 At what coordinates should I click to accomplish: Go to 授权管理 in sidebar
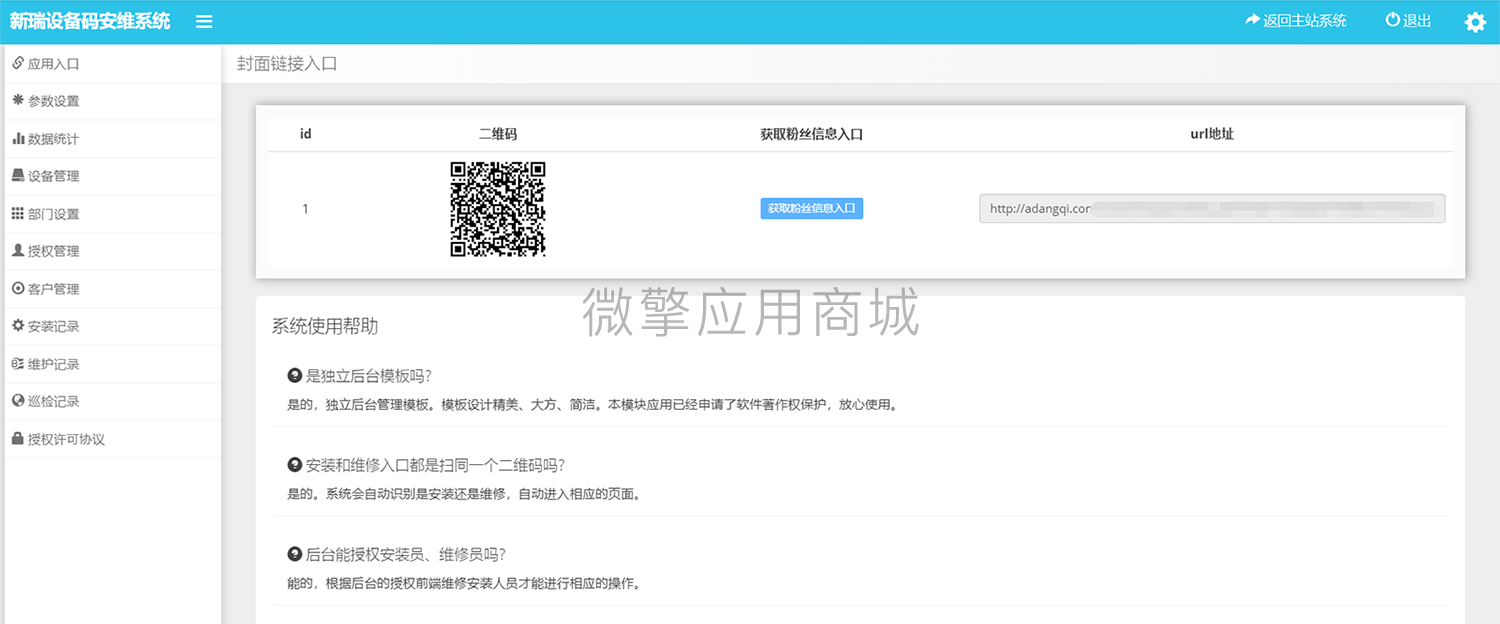pos(112,251)
